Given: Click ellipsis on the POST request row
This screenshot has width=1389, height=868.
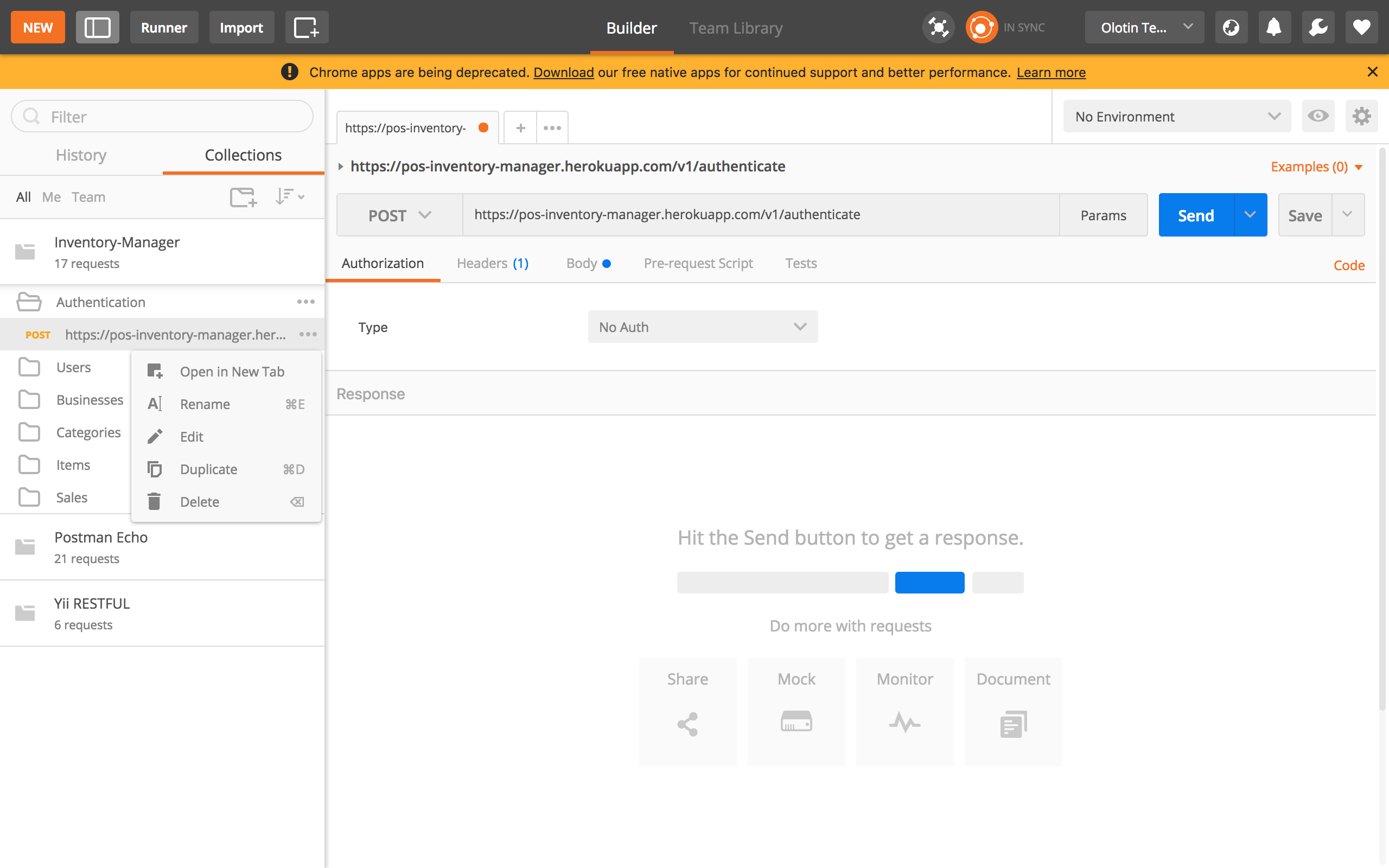Looking at the screenshot, I should point(308,334).
